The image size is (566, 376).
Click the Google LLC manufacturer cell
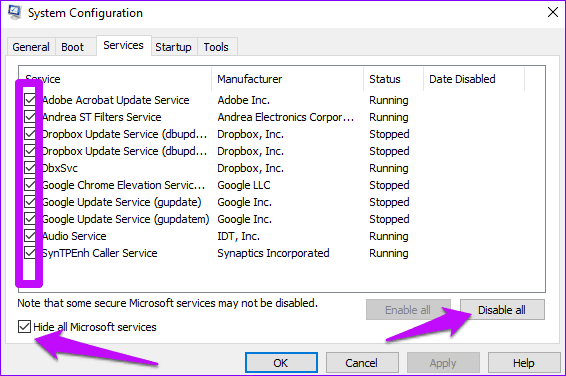tap(244, 185)
